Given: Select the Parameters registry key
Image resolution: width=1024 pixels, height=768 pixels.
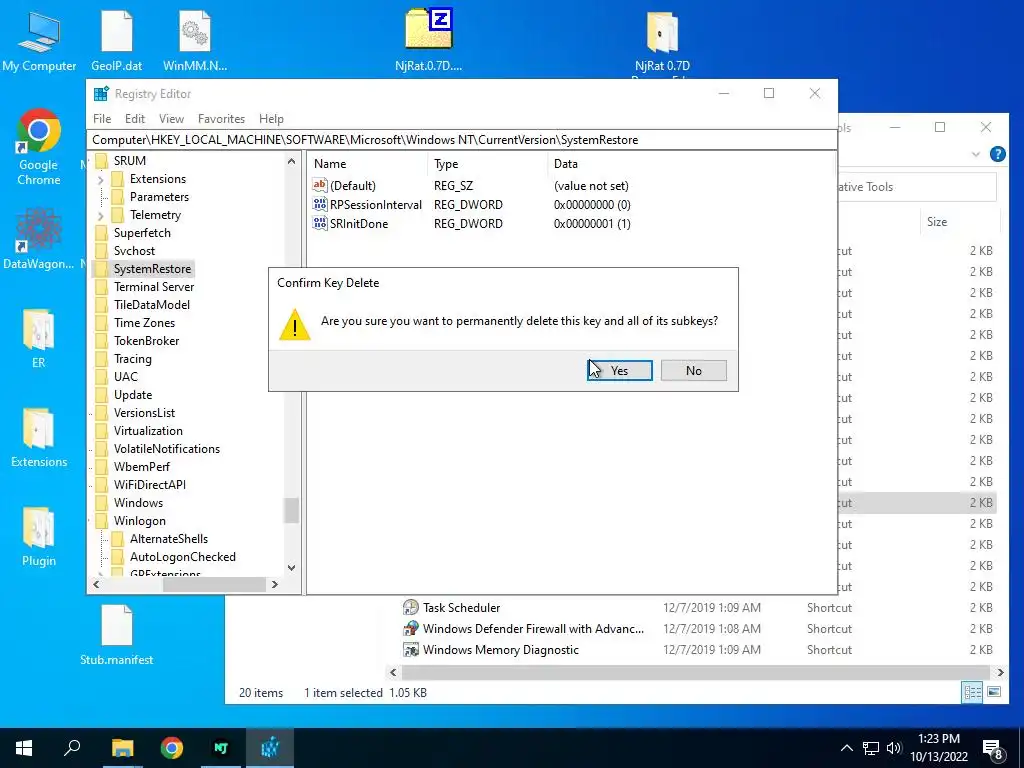Looking at the screenshot, I should [159, 197].
